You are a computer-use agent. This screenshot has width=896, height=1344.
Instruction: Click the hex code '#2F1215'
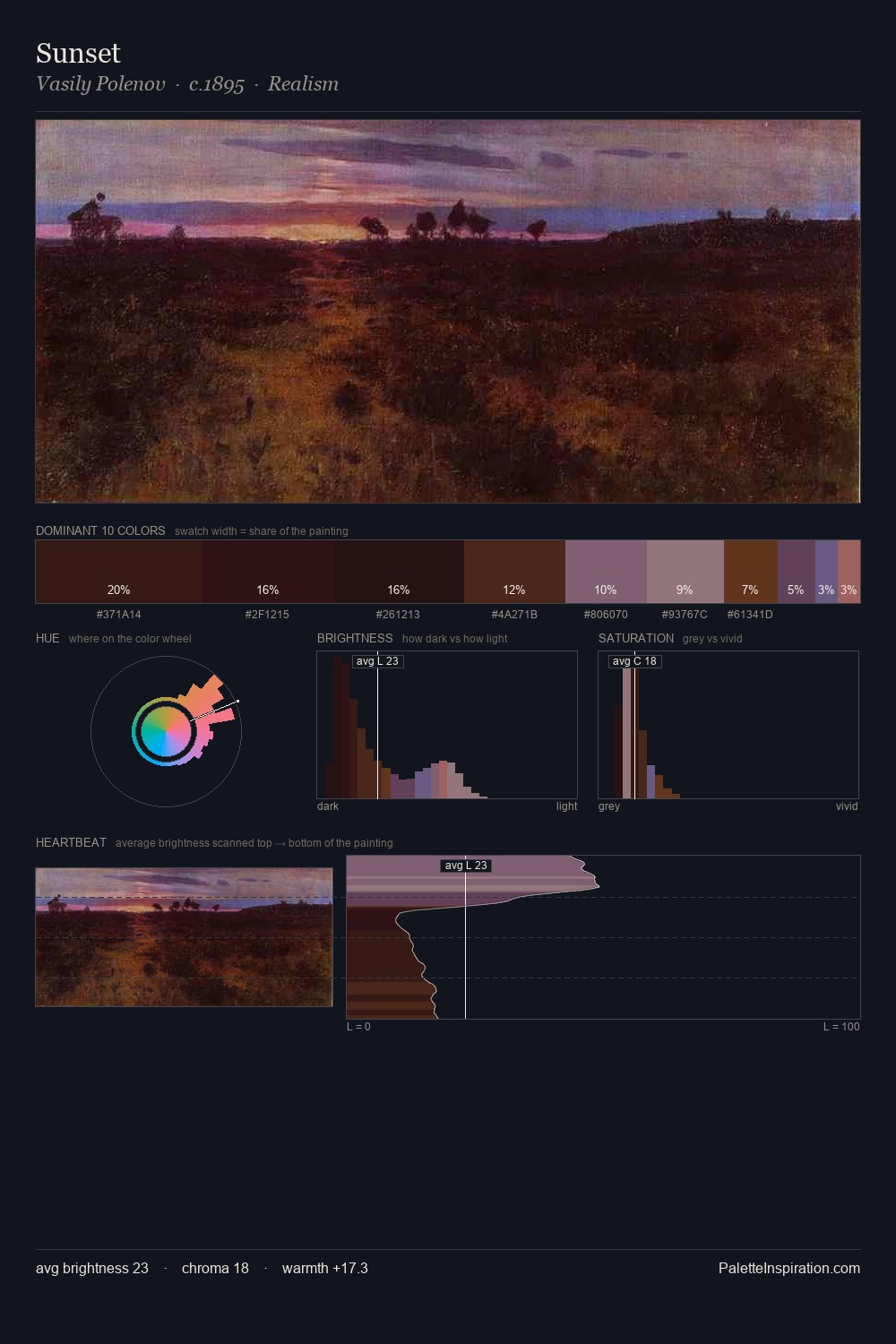(267, 615)
